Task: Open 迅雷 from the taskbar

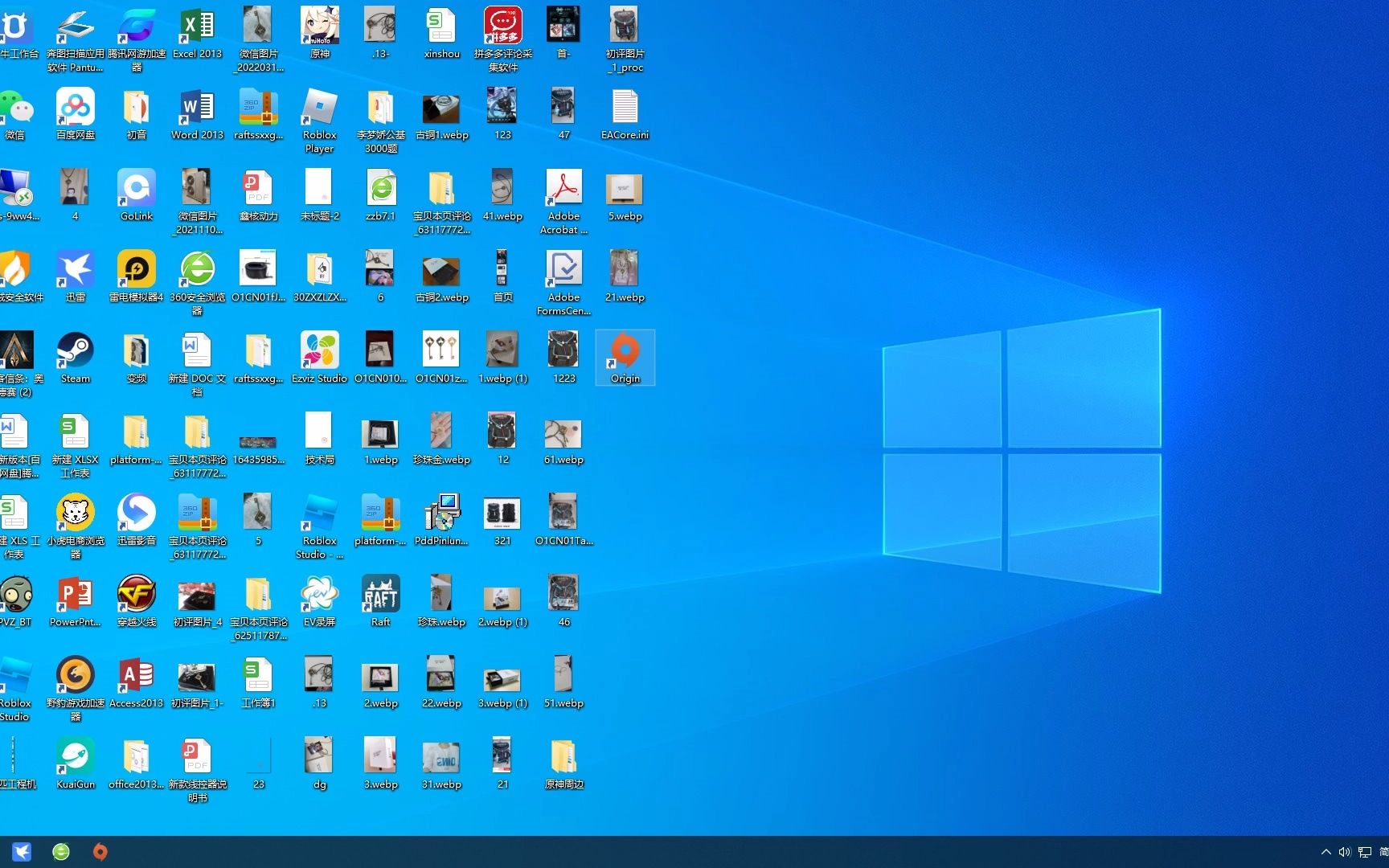Action: point(22,852)
